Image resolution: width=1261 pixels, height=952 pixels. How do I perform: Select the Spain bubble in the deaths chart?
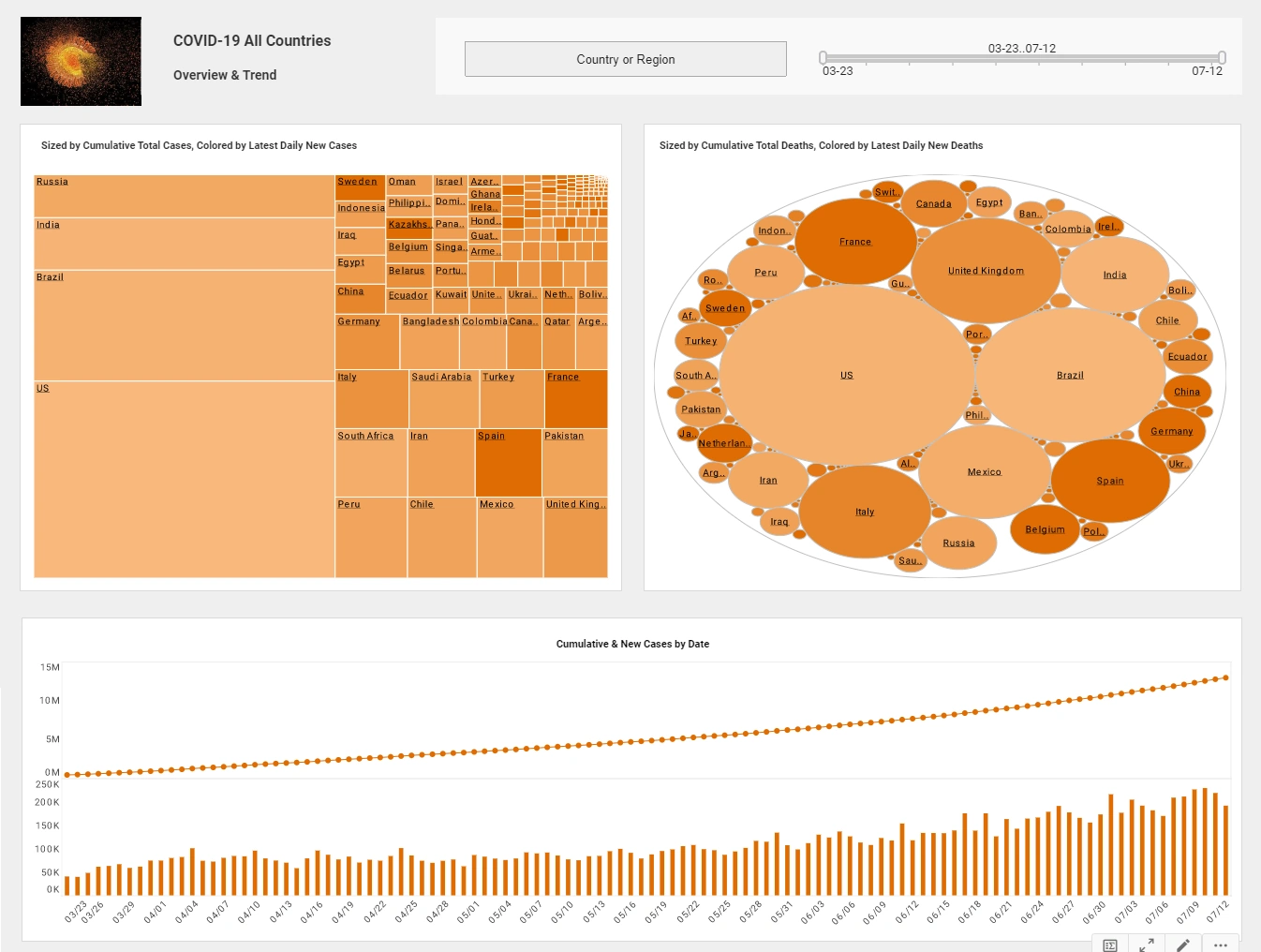click(1110, 480)
